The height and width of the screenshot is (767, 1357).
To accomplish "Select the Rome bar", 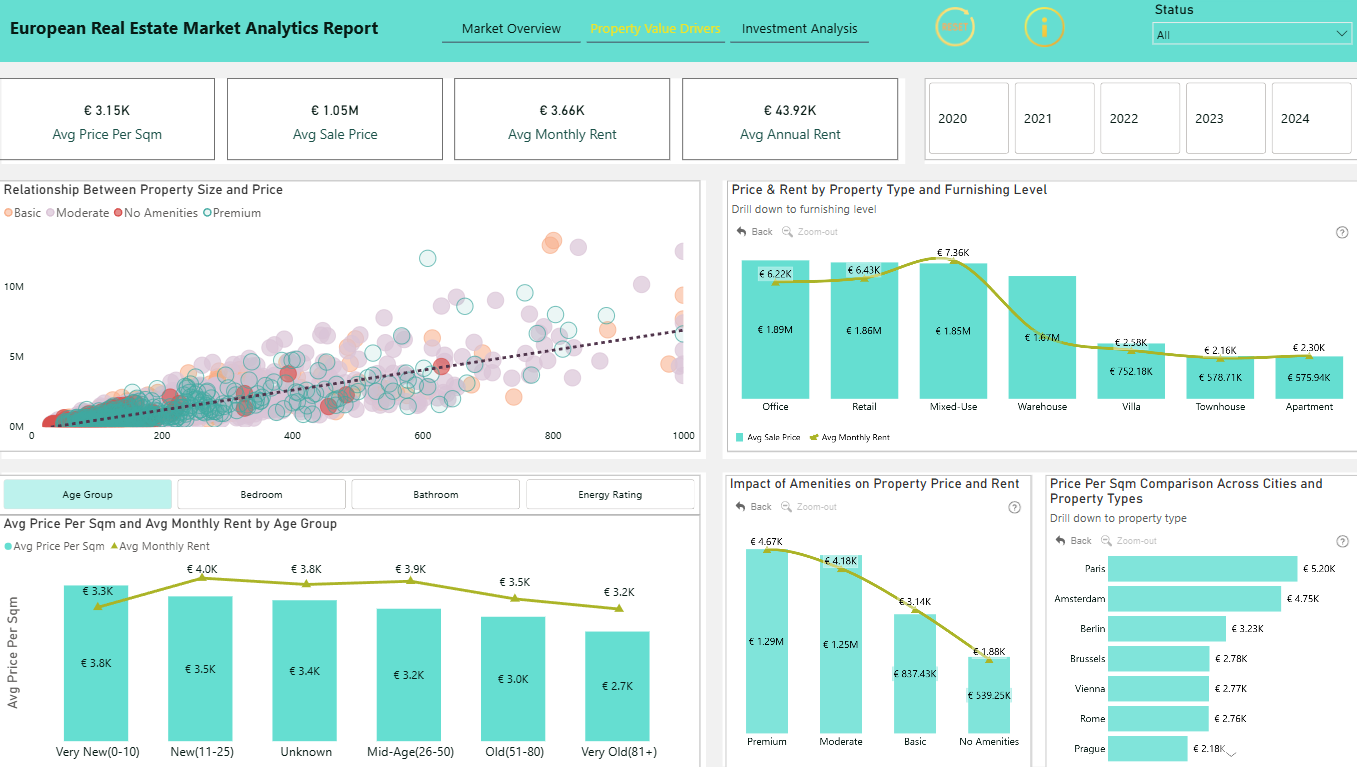I will pos(1158,719).
